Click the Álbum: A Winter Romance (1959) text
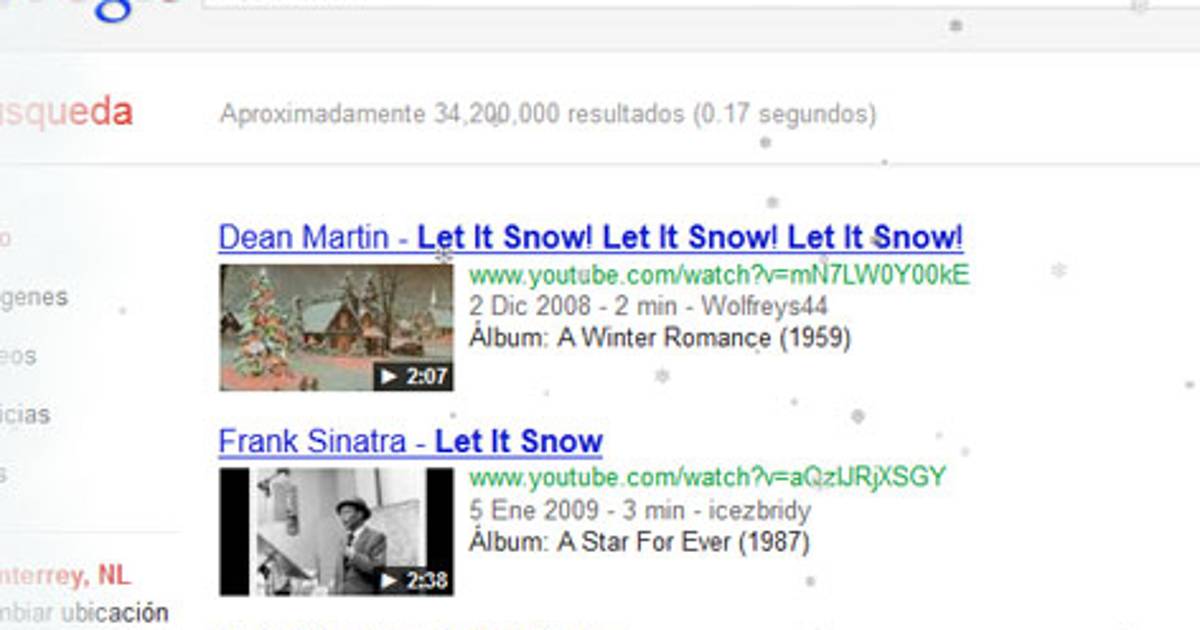Screen dimensions: 1200x630 (x=659, y=338)
